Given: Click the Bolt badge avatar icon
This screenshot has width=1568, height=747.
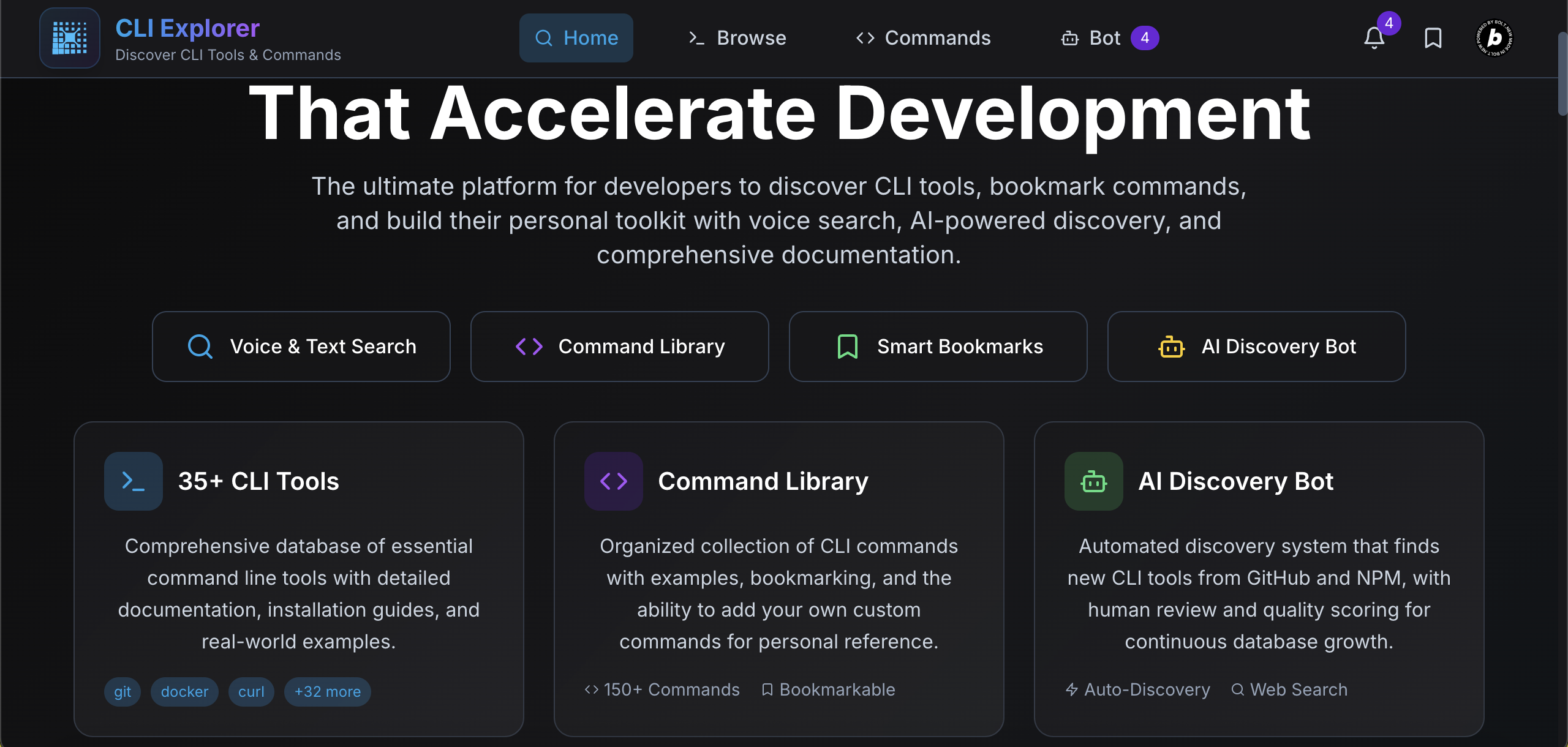Looking at the screenshot, I should [x=1494, y=38].
